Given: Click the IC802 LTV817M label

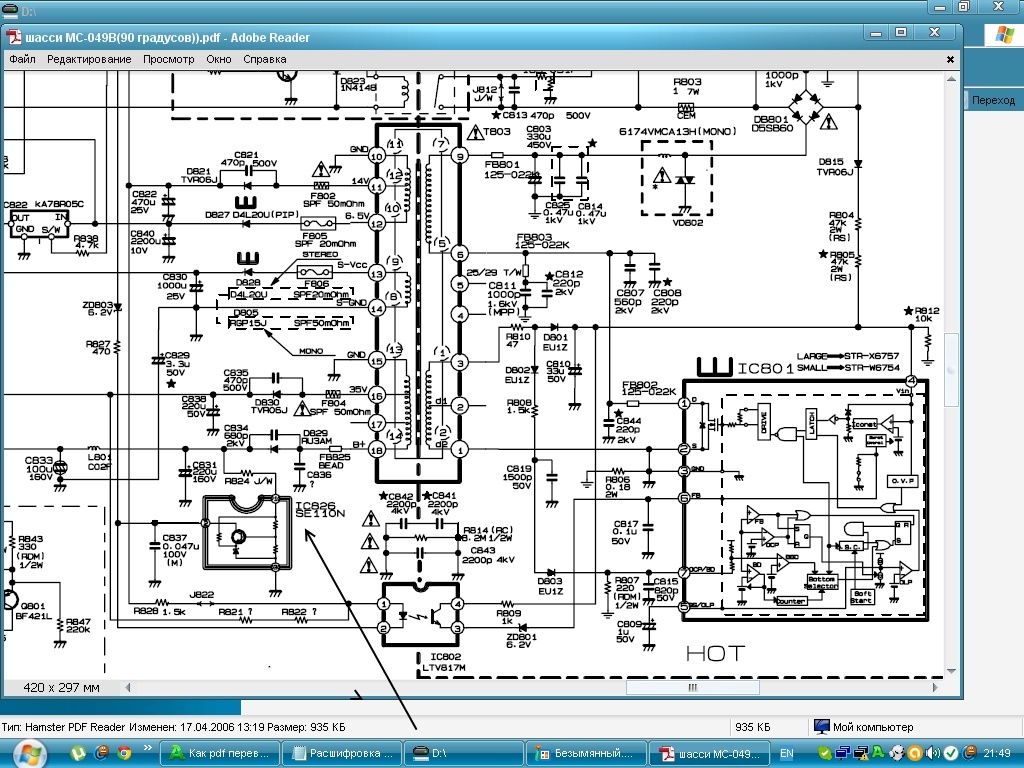Looking at the screenshot, I should click(445, 662).
